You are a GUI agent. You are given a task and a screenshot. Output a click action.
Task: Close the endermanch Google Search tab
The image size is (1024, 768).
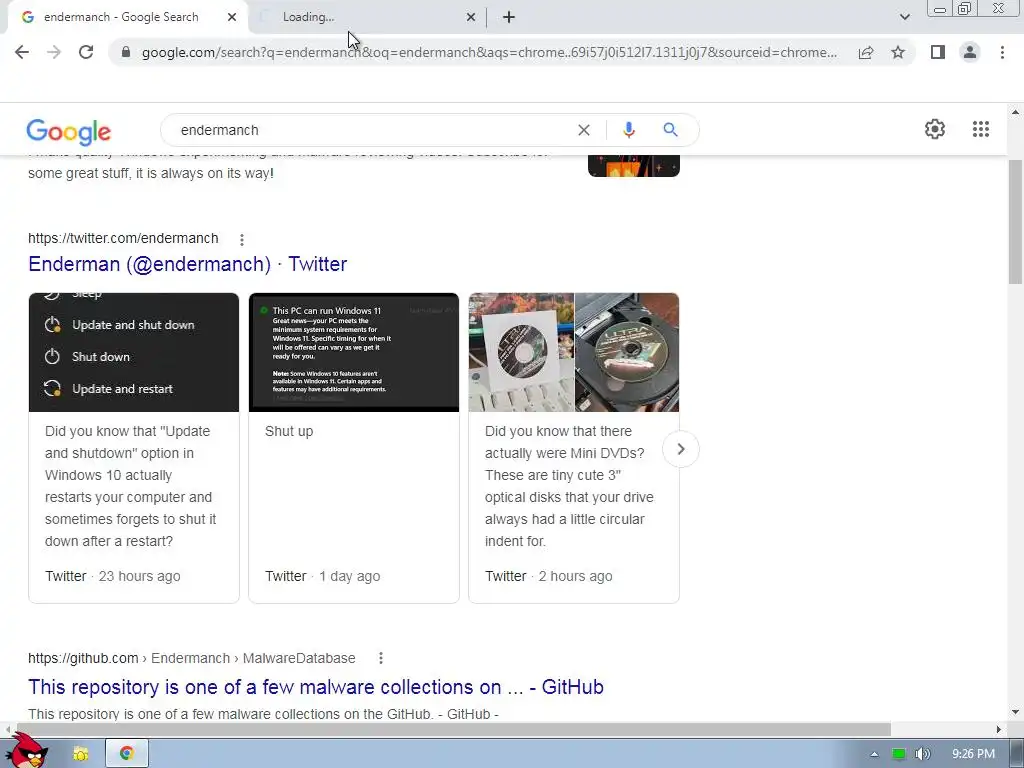pyautogui.click(x=232, y=18)
